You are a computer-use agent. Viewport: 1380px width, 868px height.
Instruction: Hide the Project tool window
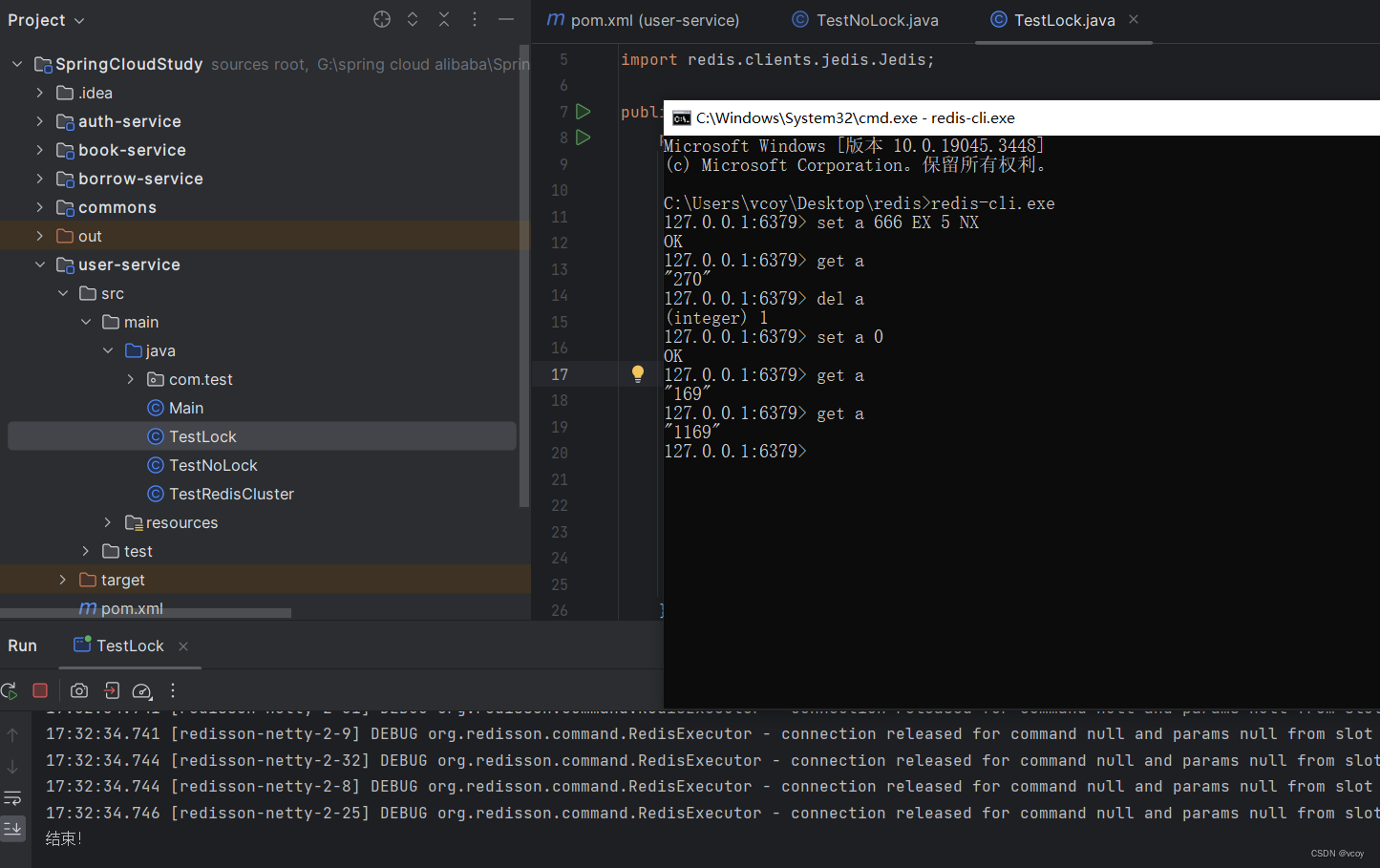click(506, 19)
